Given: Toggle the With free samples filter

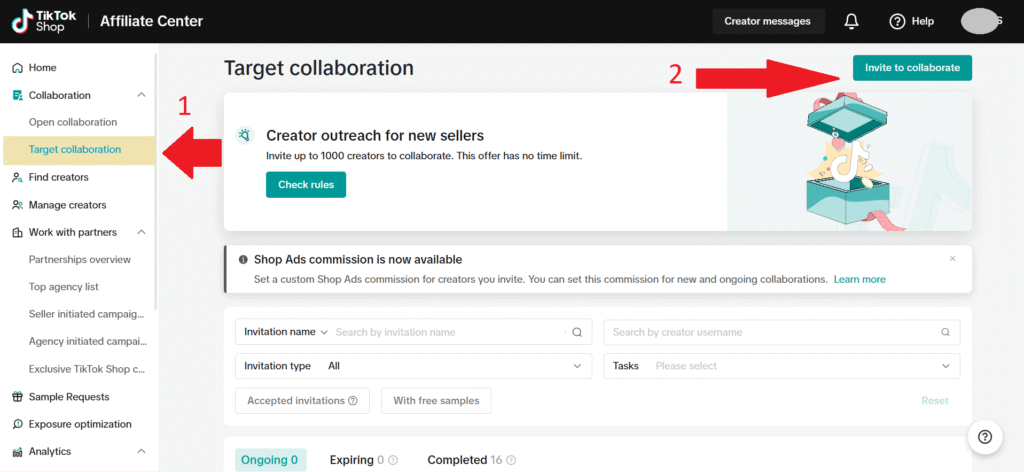Looking at the screenshot, I should (436, 401).
